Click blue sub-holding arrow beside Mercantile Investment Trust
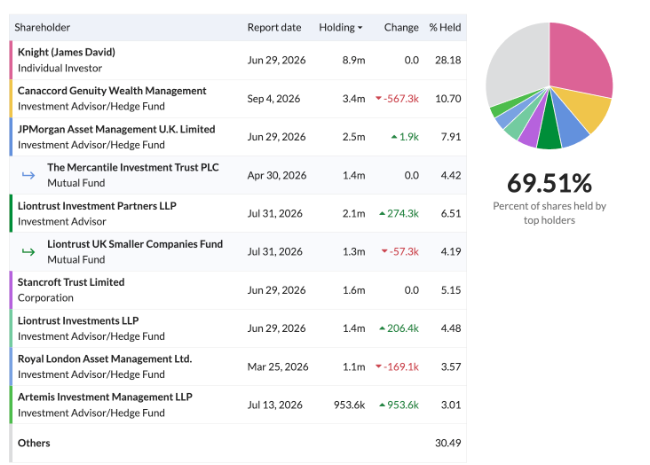650x465 pixels. pyautogui.click(x=28, y=175)
